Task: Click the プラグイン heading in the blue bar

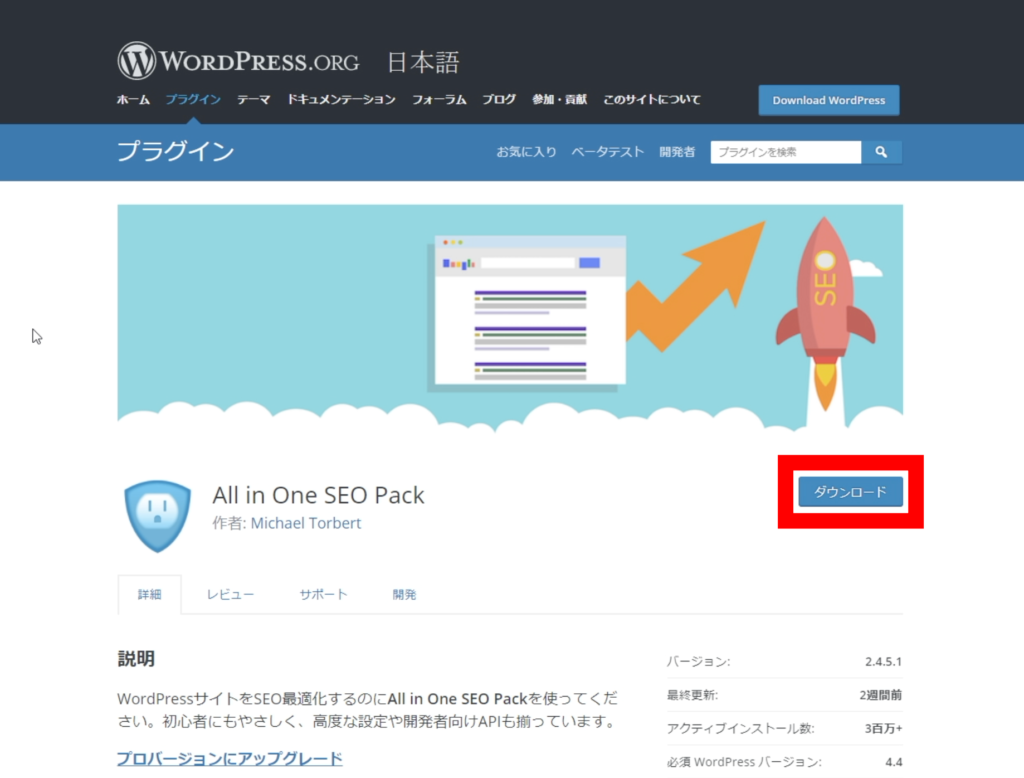Action: coord(176,152)
